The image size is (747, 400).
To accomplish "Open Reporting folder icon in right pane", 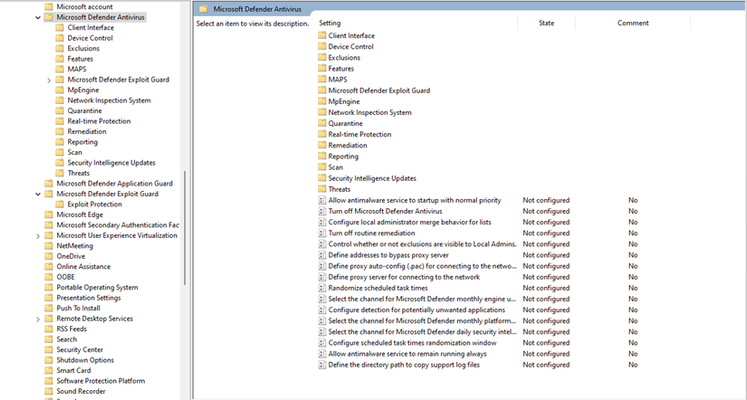I will point(322,156).
